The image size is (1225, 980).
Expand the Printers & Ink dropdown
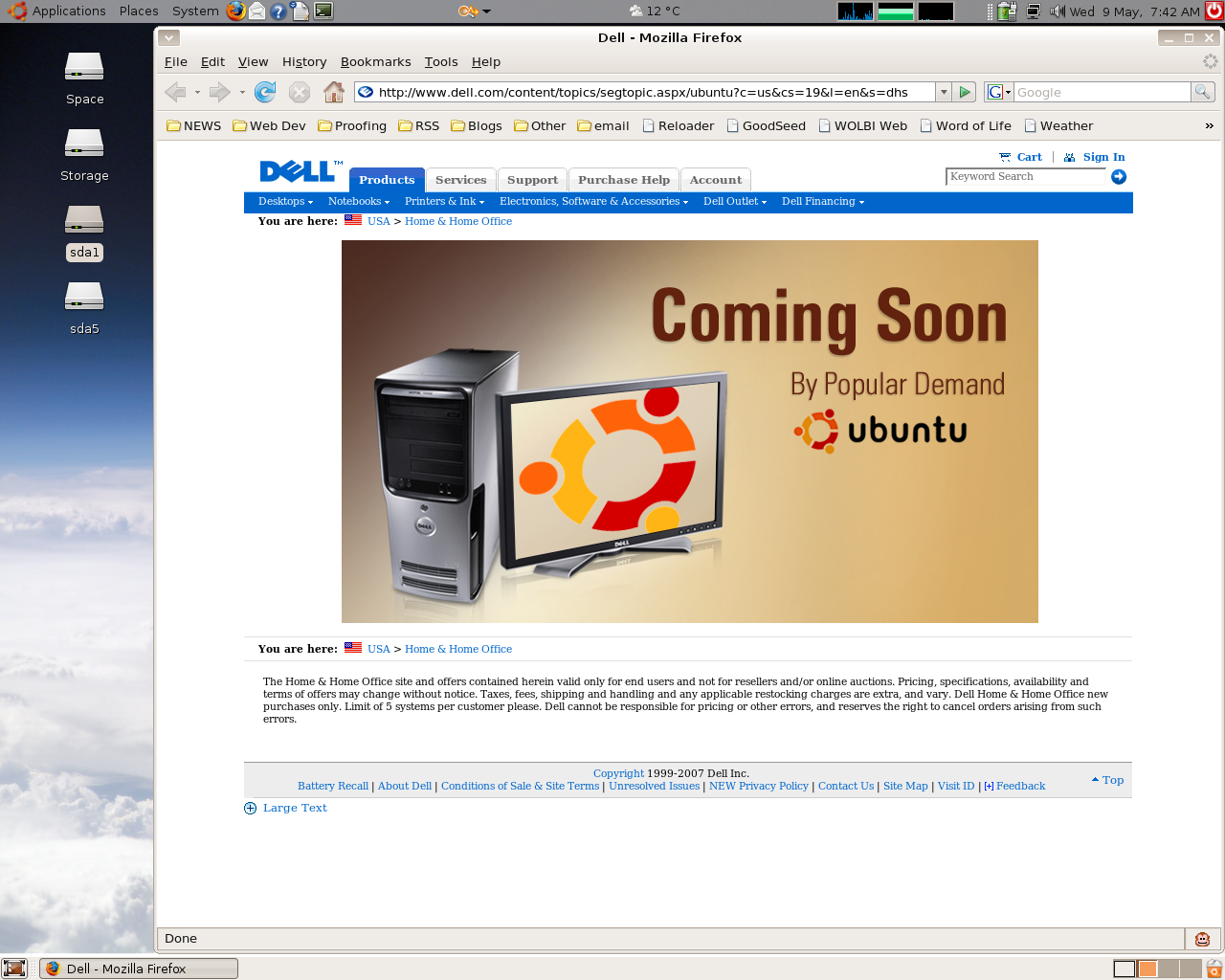point(444,201)
